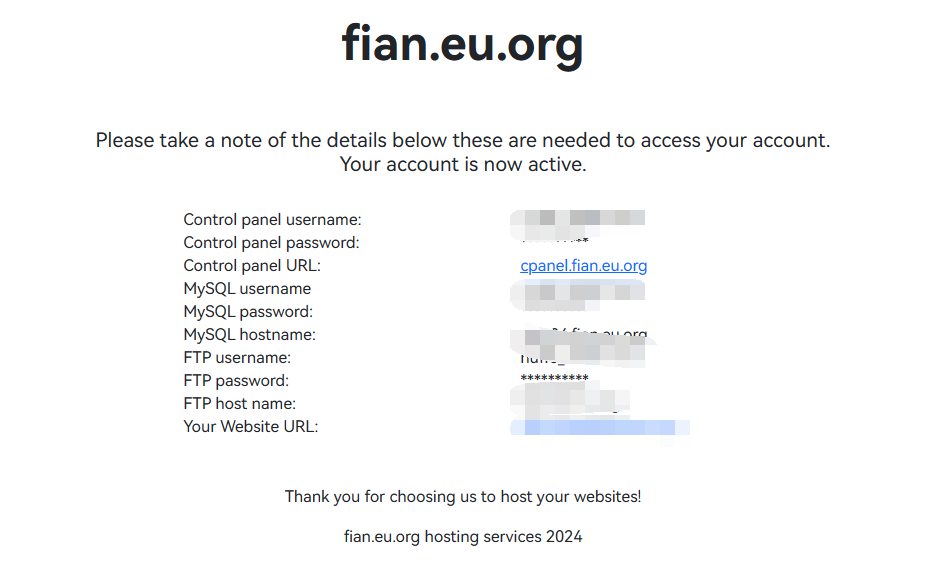Select the "Your Website URL:" label
942x573 pixels.
(x=250, y=427)
